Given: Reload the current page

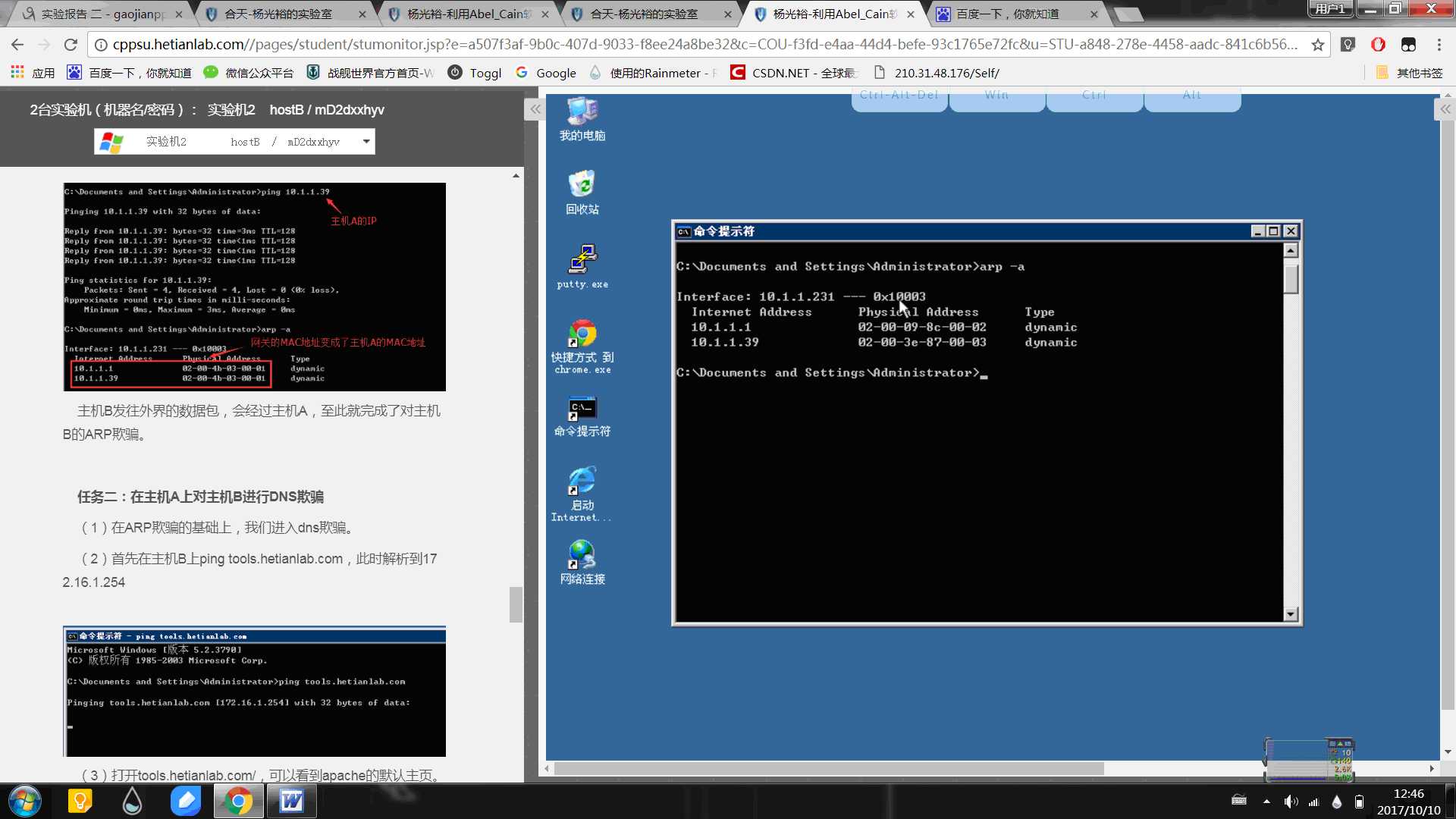Looking at the screenshot, I should [71, 45].
